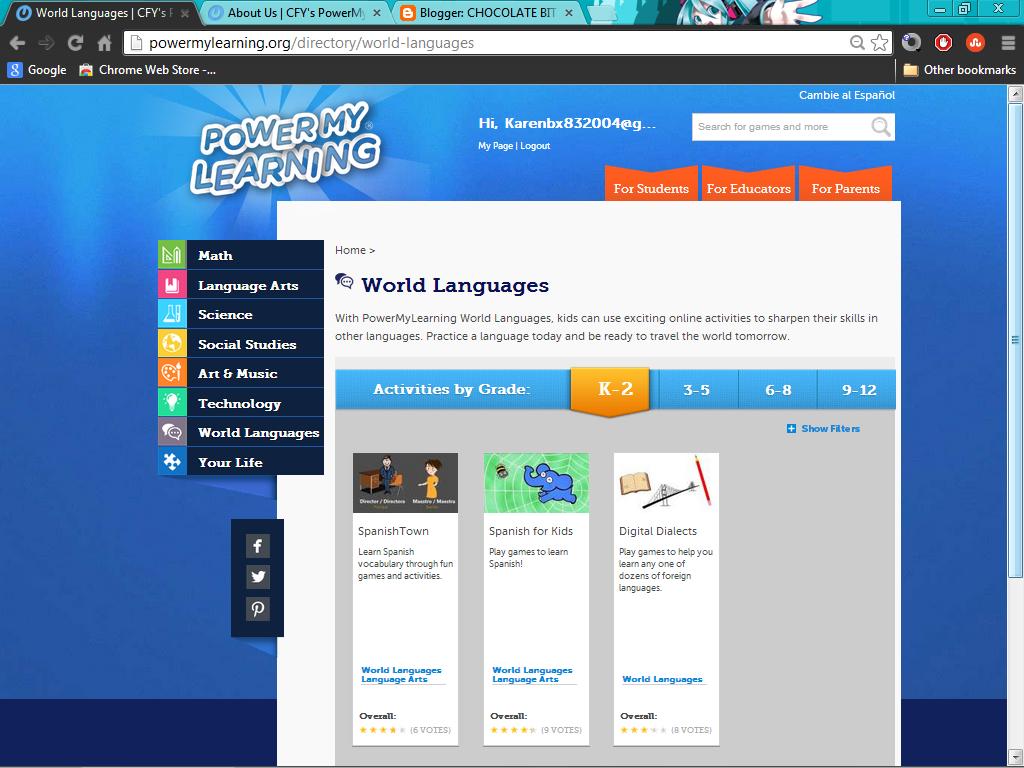Select Math in the subject menu
The image size is (1024, 768).
215,255
